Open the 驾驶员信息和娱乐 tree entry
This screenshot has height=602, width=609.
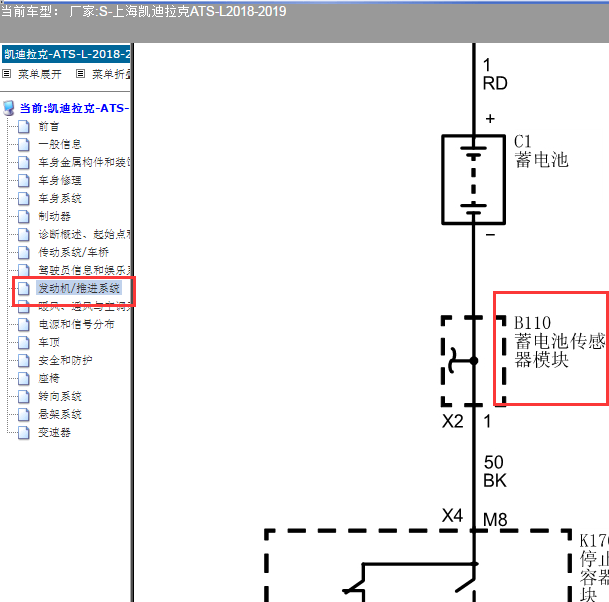(x=84, y=270)
